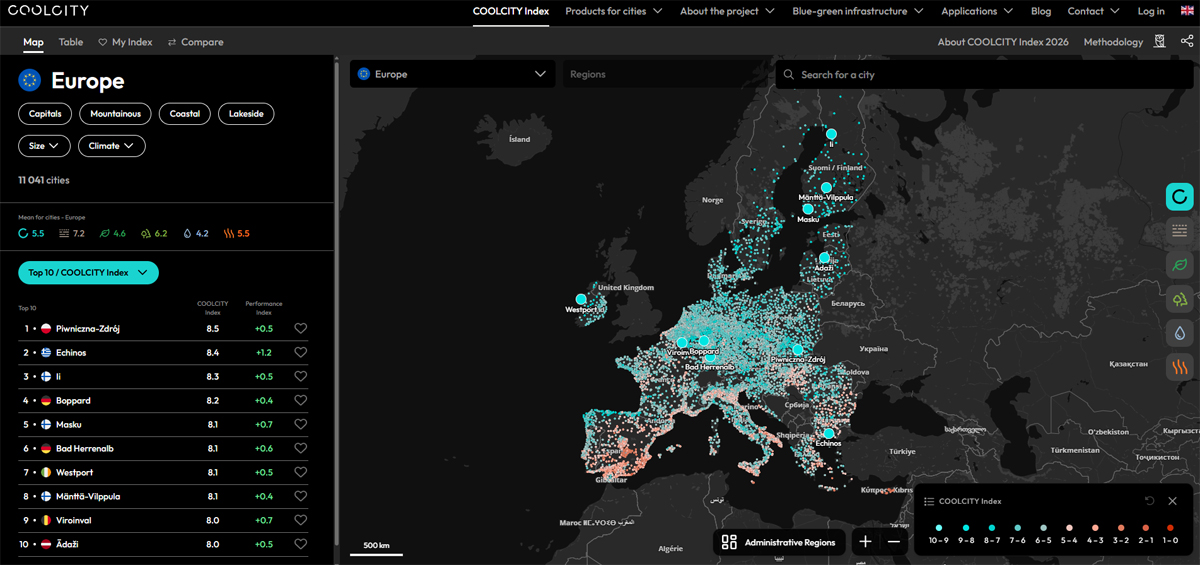Click the Echinos city marker on map
Viewport: 1200px width, 565px height.
point(828,433)
